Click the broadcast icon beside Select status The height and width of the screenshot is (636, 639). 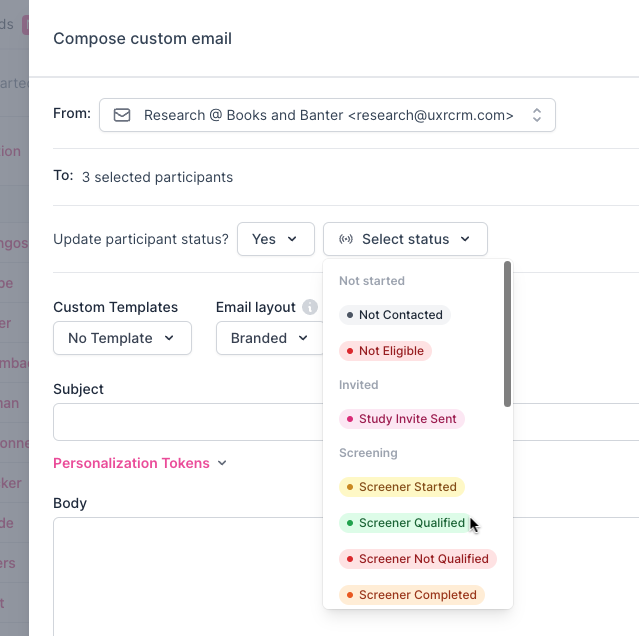346,239
